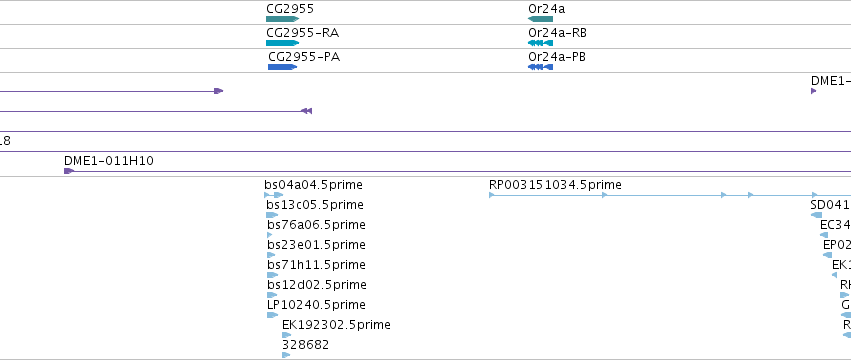Image resolution: width=851 pixels, height=360 pixels.
Task: Open the Or24a gene label
Action: pos(547,9)
